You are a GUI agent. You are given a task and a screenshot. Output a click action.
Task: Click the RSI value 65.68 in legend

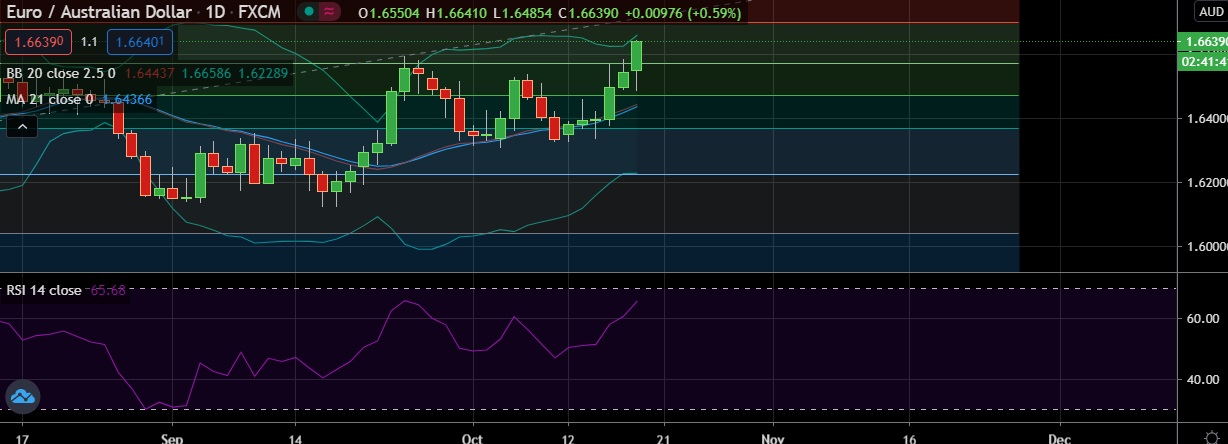(x=107, y=290)
